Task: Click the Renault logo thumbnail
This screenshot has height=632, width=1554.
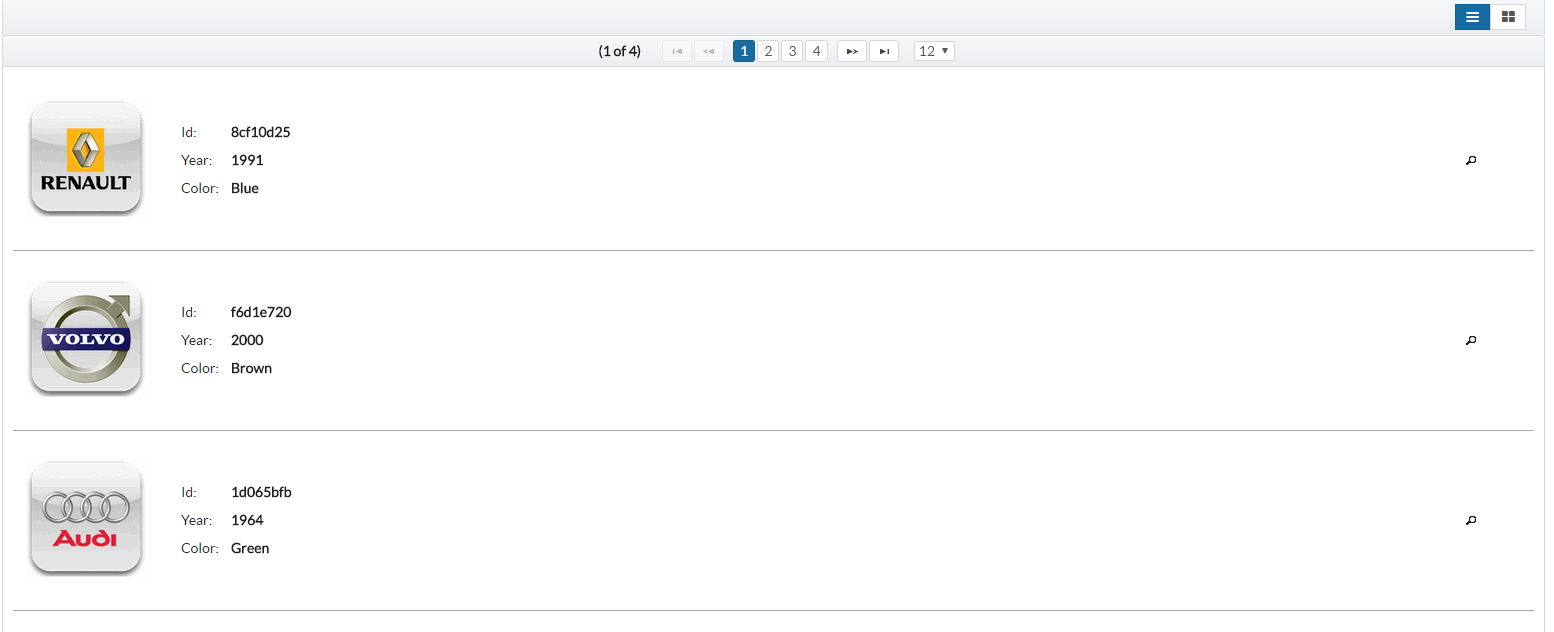Action: click(86, 158)
